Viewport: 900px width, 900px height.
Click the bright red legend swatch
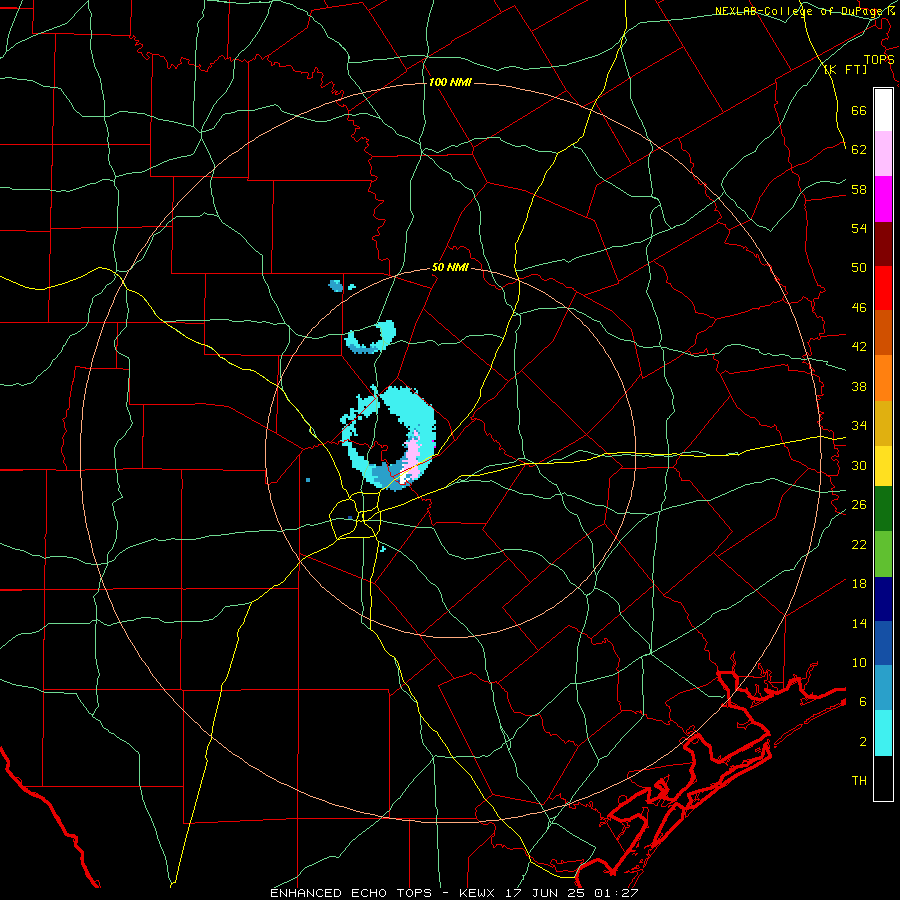click(883, 288)
